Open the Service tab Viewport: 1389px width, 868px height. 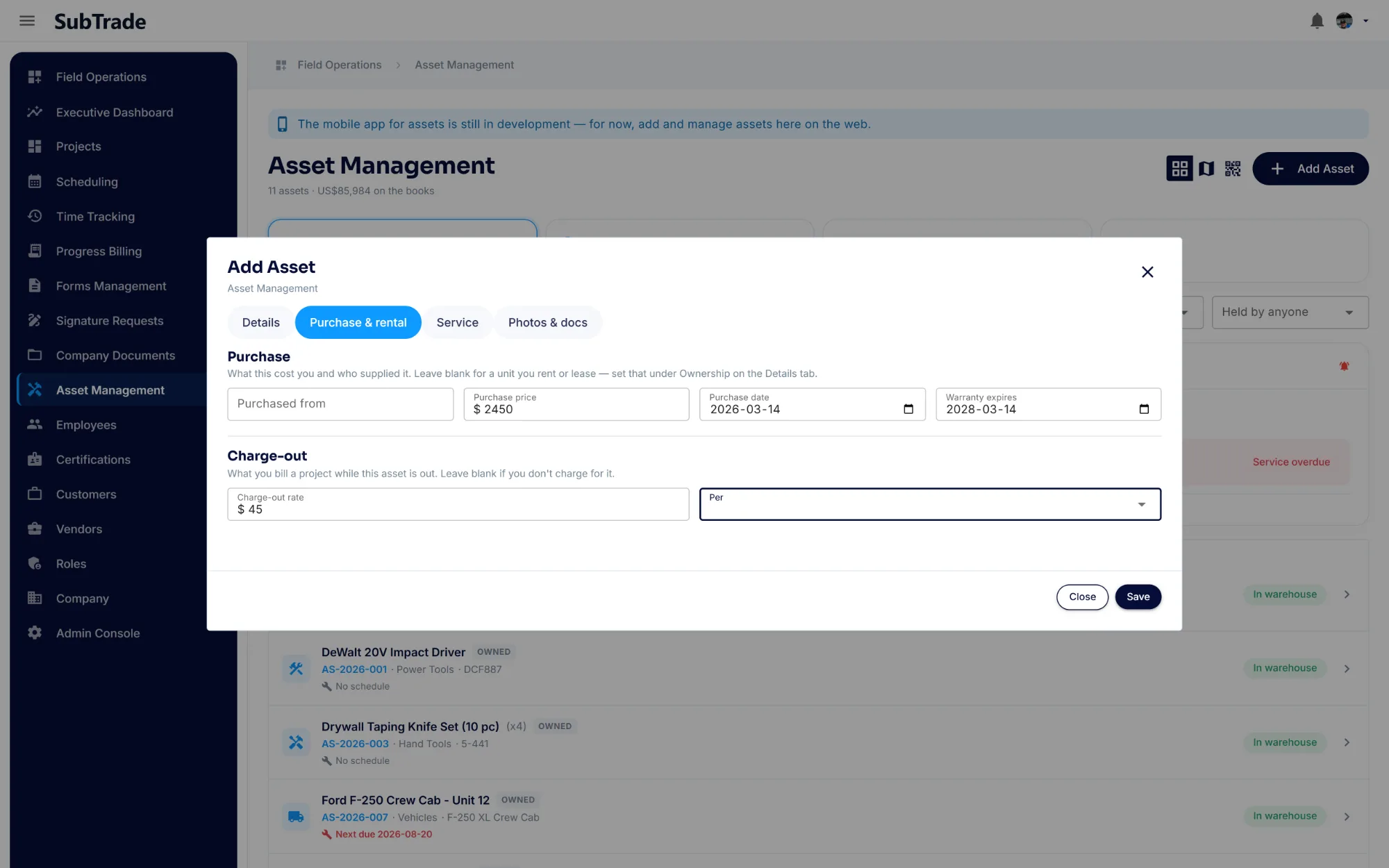pyautogui.click(x=458, y=322)
